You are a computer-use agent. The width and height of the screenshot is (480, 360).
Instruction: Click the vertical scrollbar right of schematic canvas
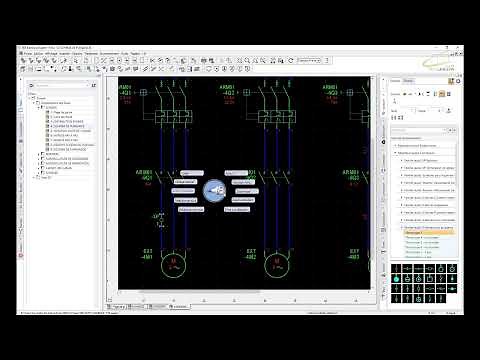click(373, 183)
